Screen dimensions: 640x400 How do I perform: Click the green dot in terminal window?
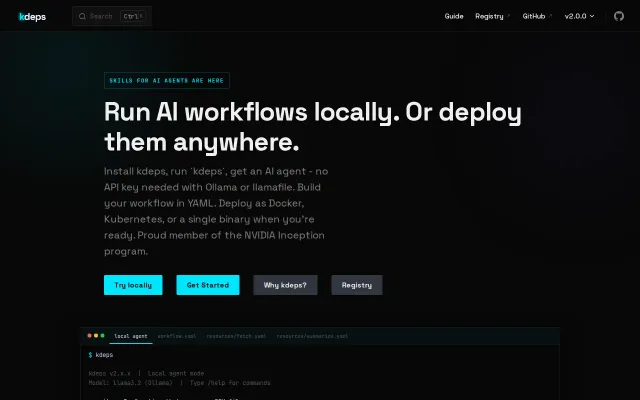(x=102, y=336)
